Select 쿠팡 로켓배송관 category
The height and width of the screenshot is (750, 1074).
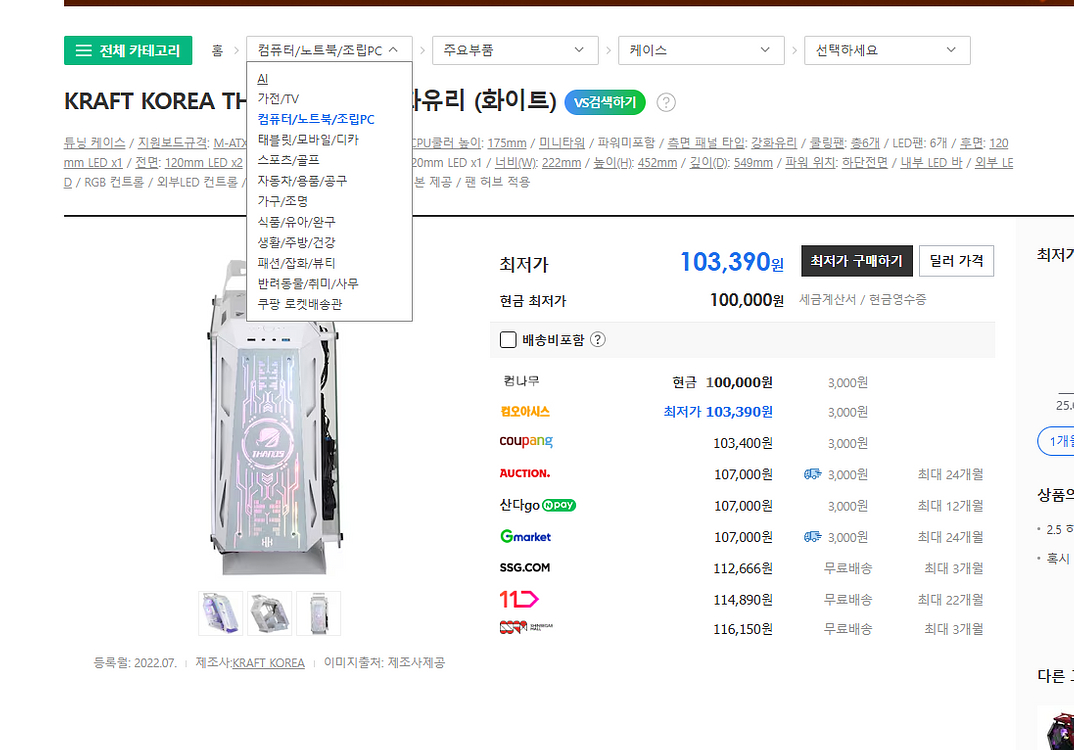(299, 304)
